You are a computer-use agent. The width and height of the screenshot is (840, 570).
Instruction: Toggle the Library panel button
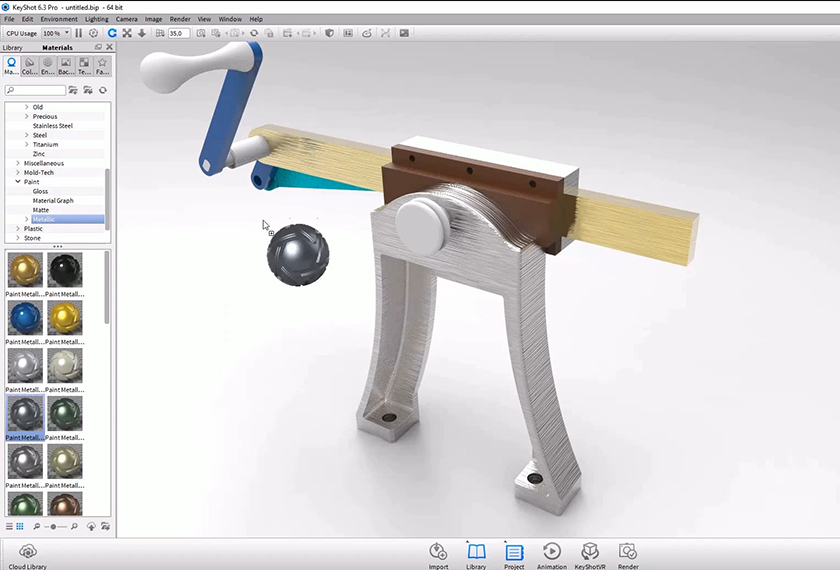pos(476,552)
